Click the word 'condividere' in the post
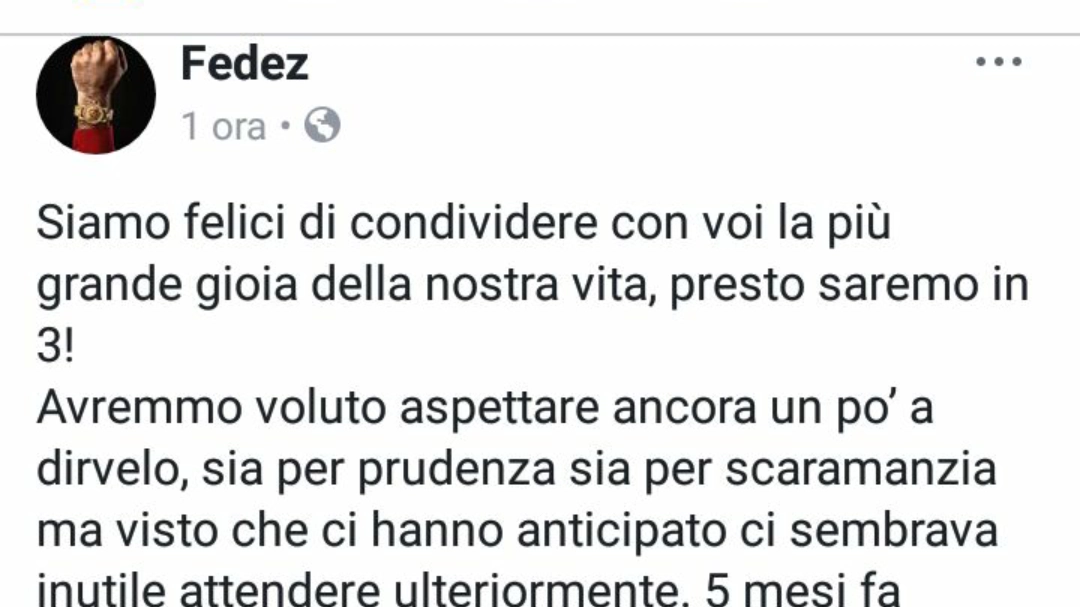The height and width of the screenshot is (607, 1080). point(473,223)
